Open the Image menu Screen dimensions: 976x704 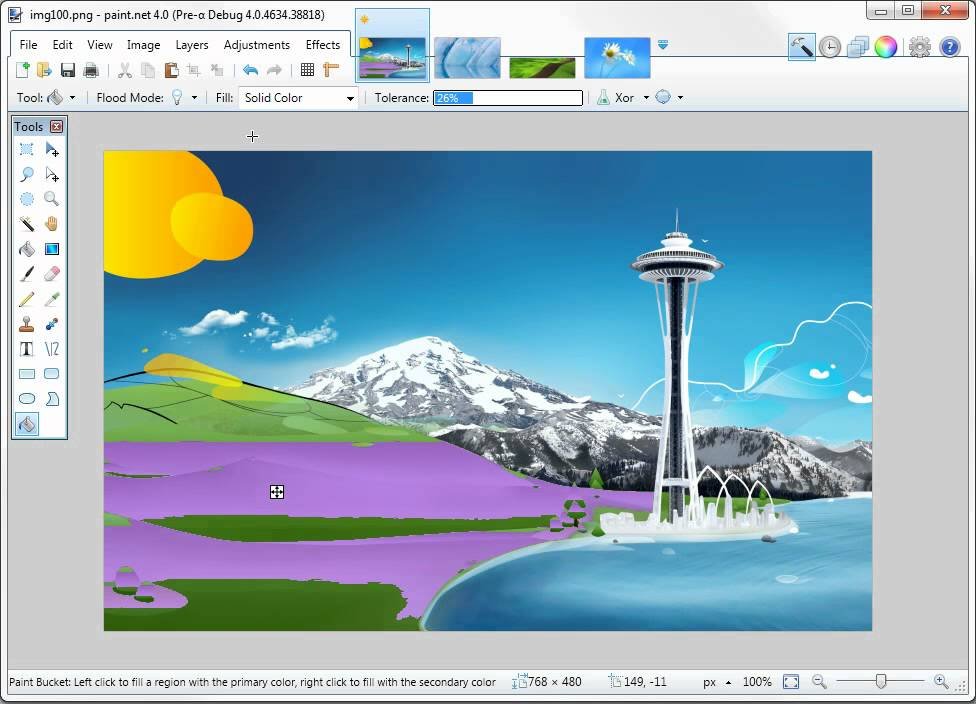point(143,45)
